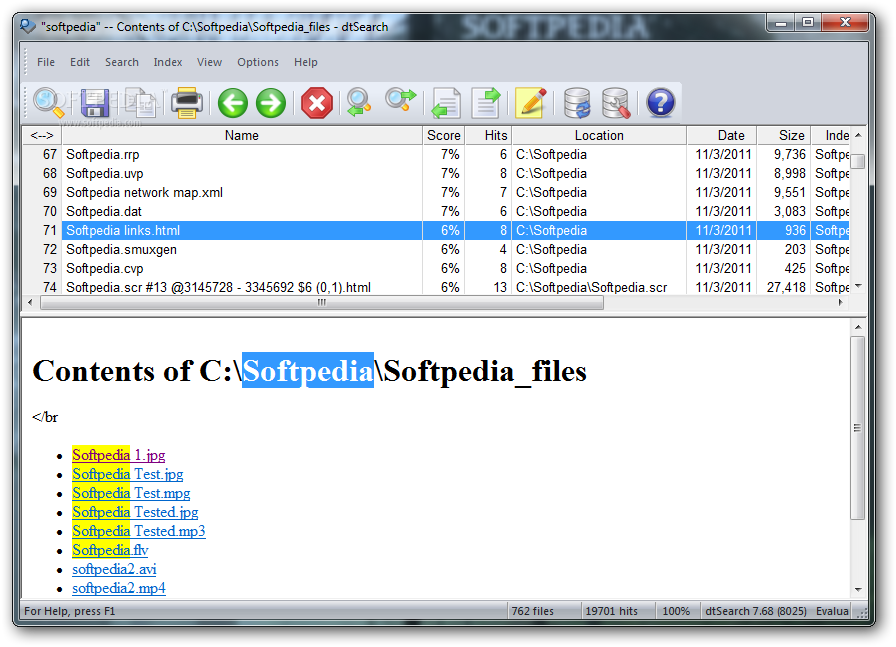
Task: Open the Softpedia.flv link
Action: coord(110,550)
